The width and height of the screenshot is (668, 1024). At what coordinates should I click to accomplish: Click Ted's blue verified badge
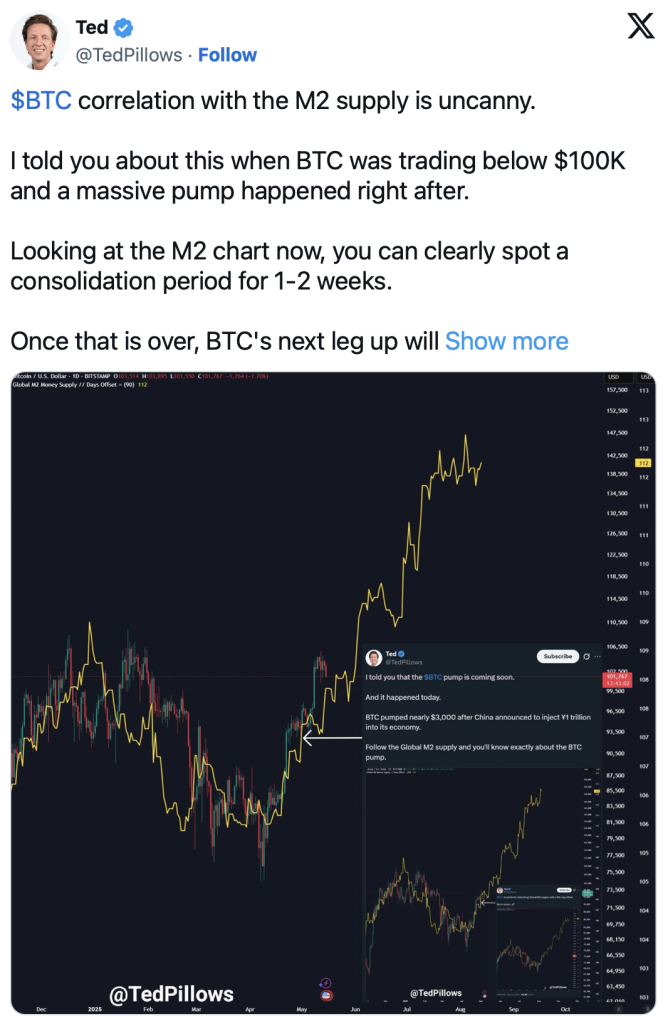tap(123, 27)
